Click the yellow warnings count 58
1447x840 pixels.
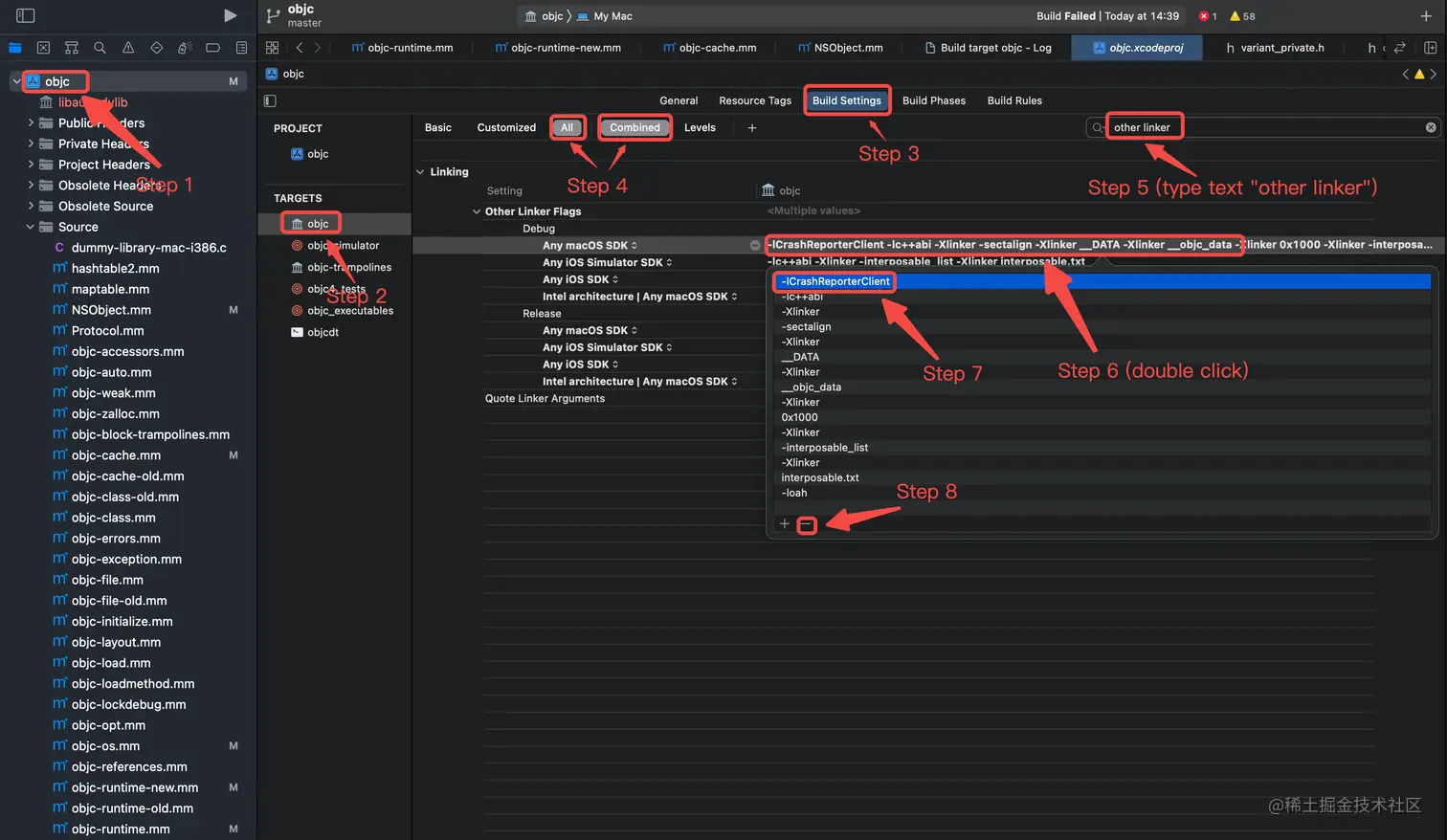[1242, 16]
